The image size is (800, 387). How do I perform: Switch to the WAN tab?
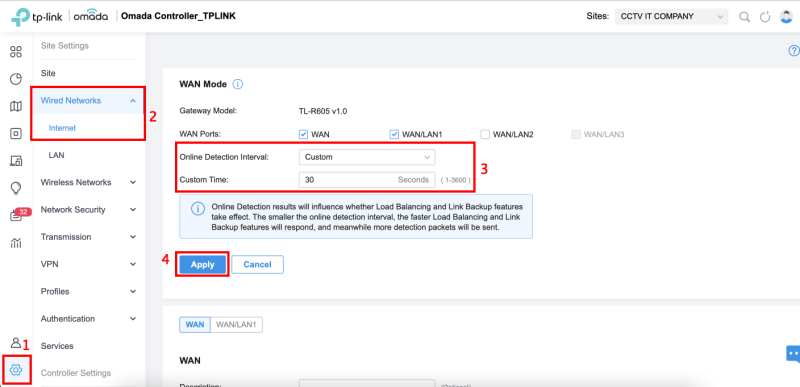click(x=195, y=324)
